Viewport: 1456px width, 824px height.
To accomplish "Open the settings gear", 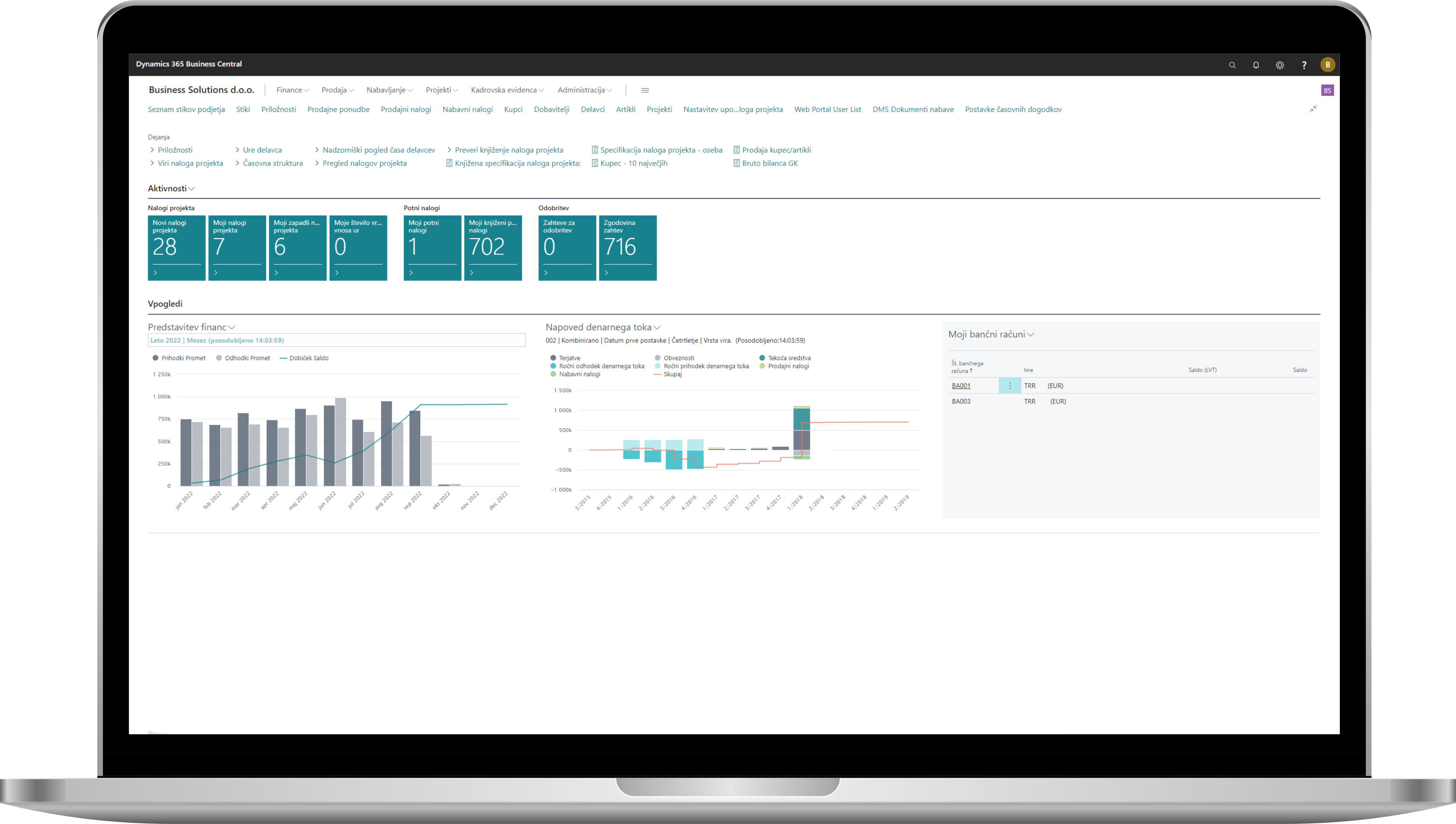I will [x=1279, y=65].
